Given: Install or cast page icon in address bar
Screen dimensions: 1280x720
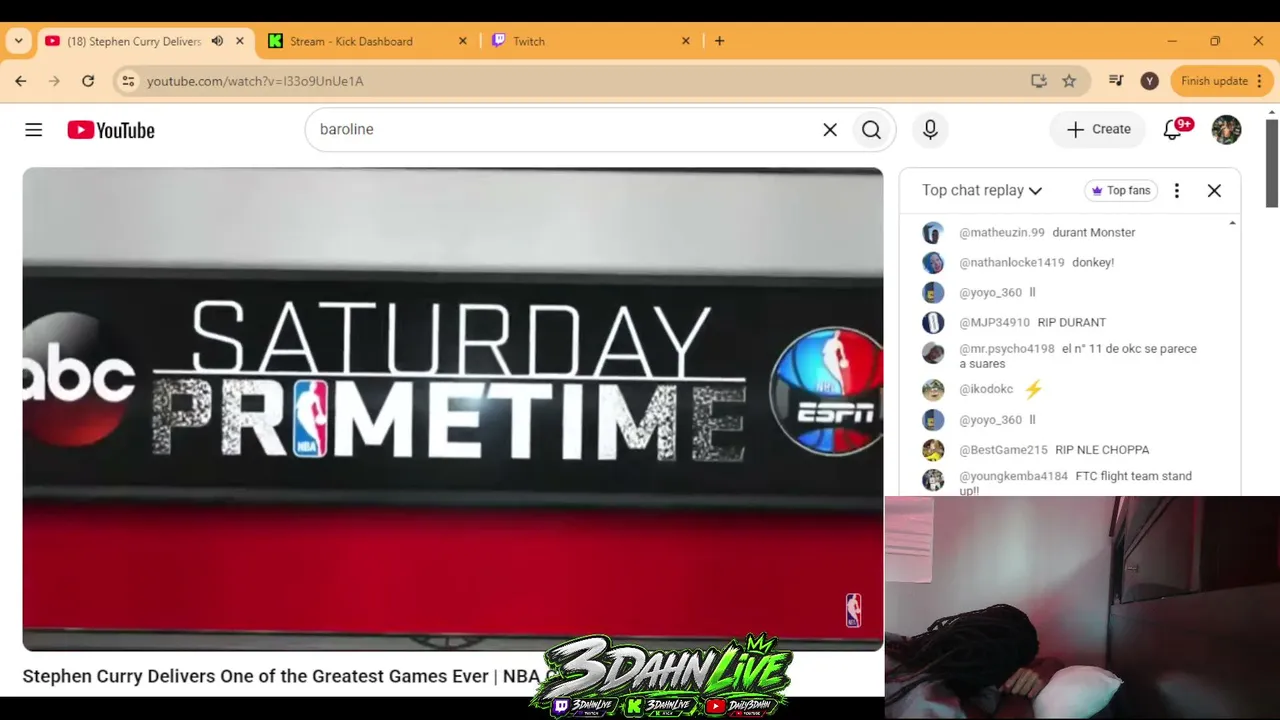Looking at the screenshot, I should coord(1039,81).
